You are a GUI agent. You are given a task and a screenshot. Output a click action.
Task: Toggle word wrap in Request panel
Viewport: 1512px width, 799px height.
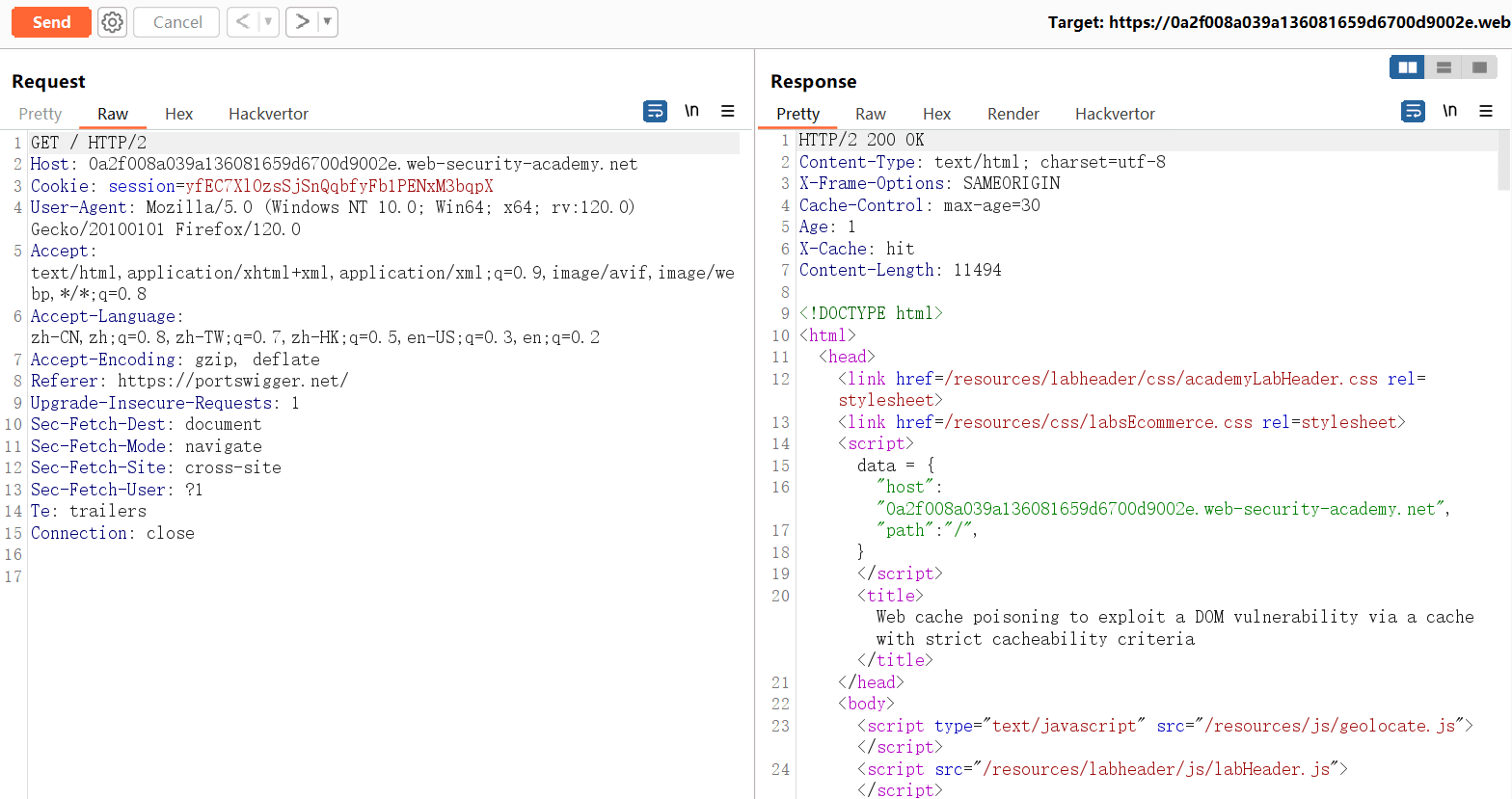coord(655,112)
